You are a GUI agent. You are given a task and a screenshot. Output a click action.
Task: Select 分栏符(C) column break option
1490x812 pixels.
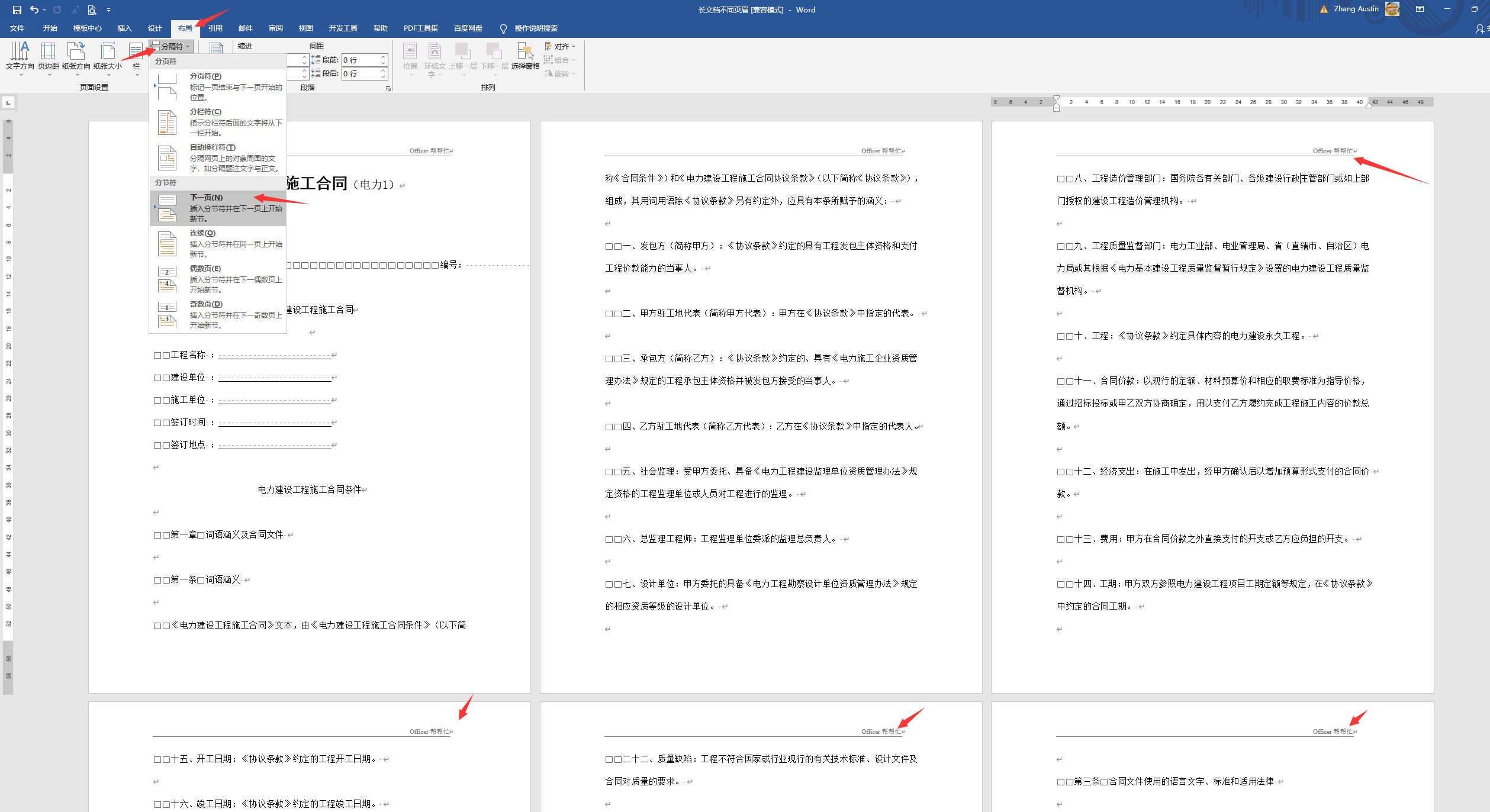[218, 122]
